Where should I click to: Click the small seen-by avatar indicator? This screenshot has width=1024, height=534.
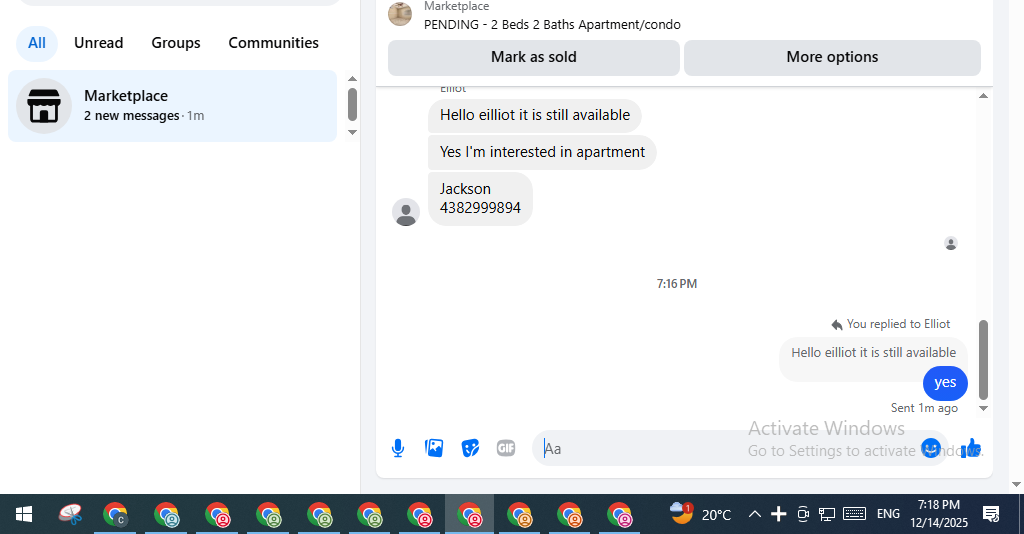coord(951,243)
